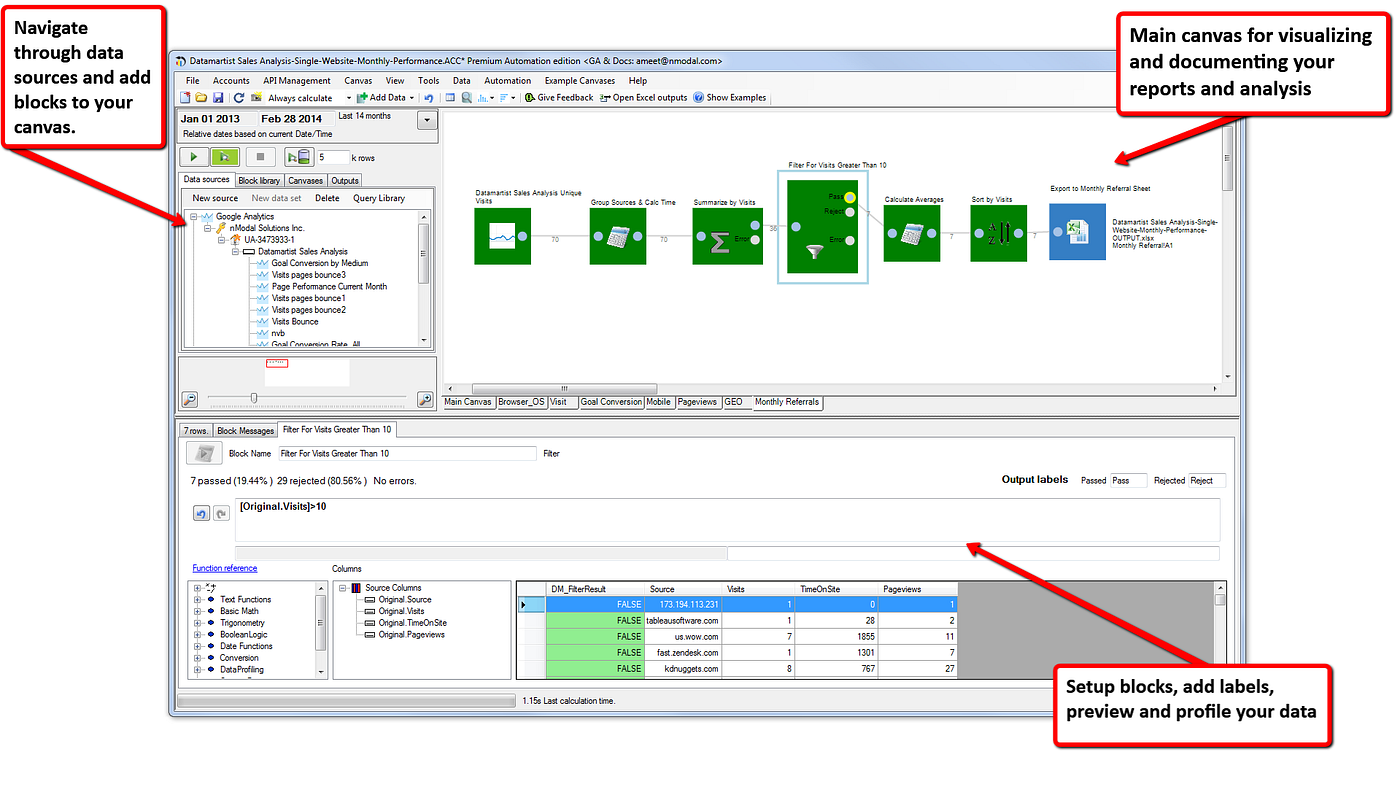The image size is (1400, 786).
Task: Click the run with database icon
Action: [x=298, y=157]
